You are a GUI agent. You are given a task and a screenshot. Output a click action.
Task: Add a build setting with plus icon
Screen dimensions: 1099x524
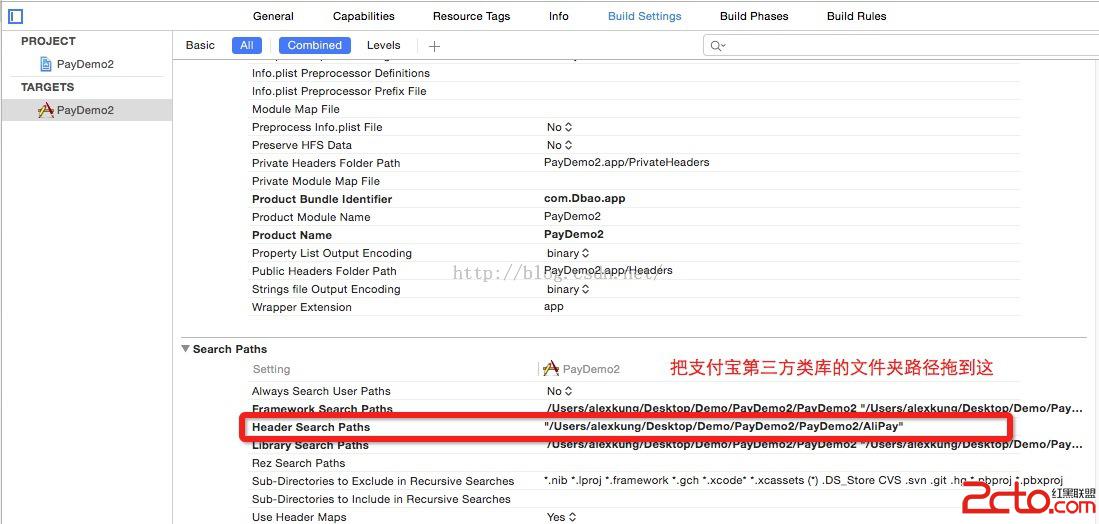click(x=435, y=46)
